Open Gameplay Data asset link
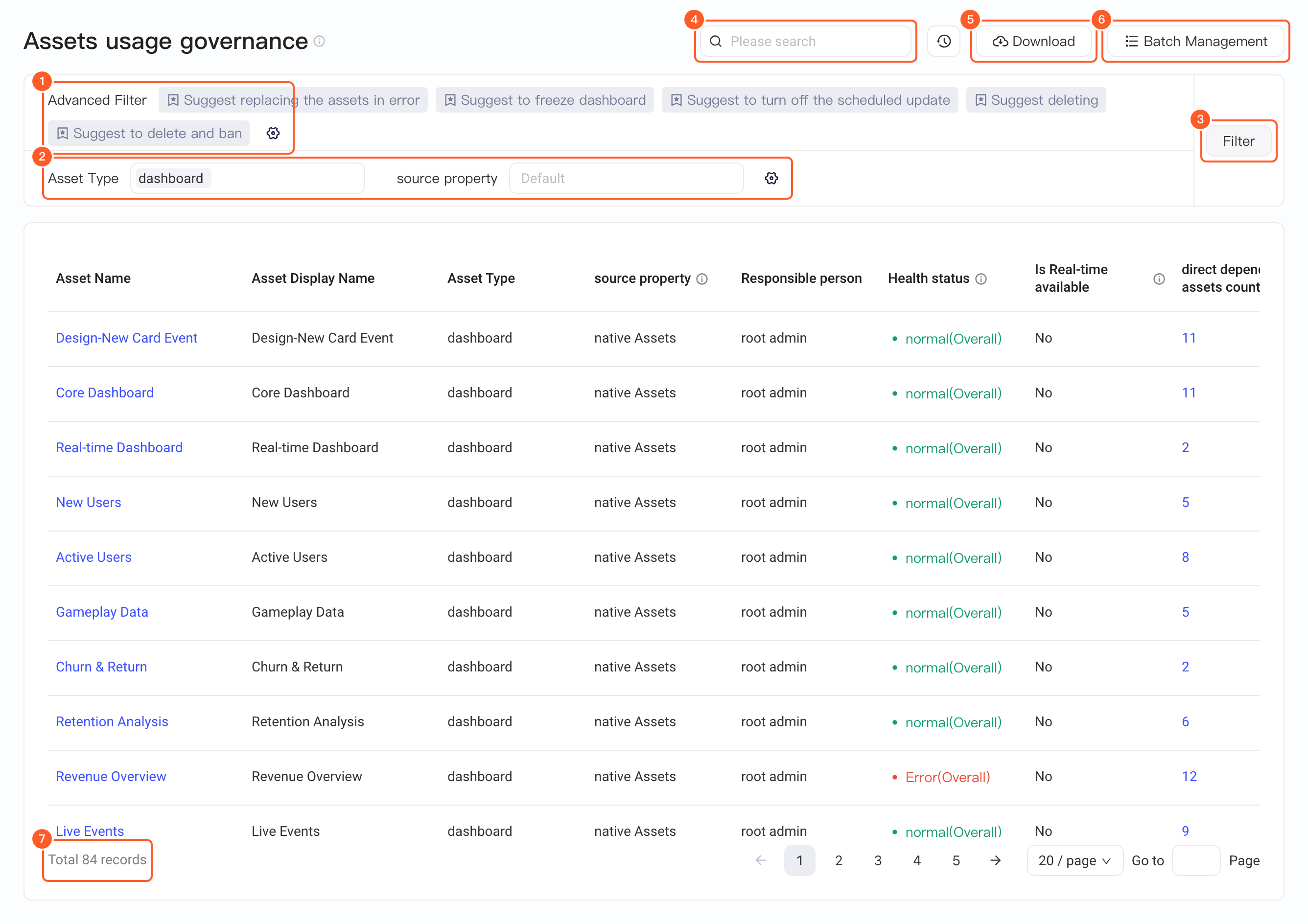This screenshot has height=924, width=1308. click(x=102, y=612)
